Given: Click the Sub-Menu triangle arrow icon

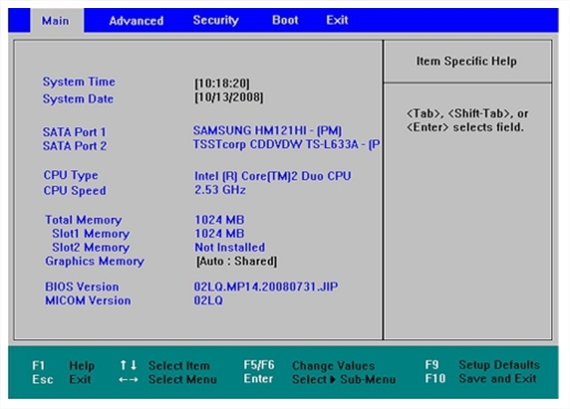Looking at the screenshot, I should [333, 380].
